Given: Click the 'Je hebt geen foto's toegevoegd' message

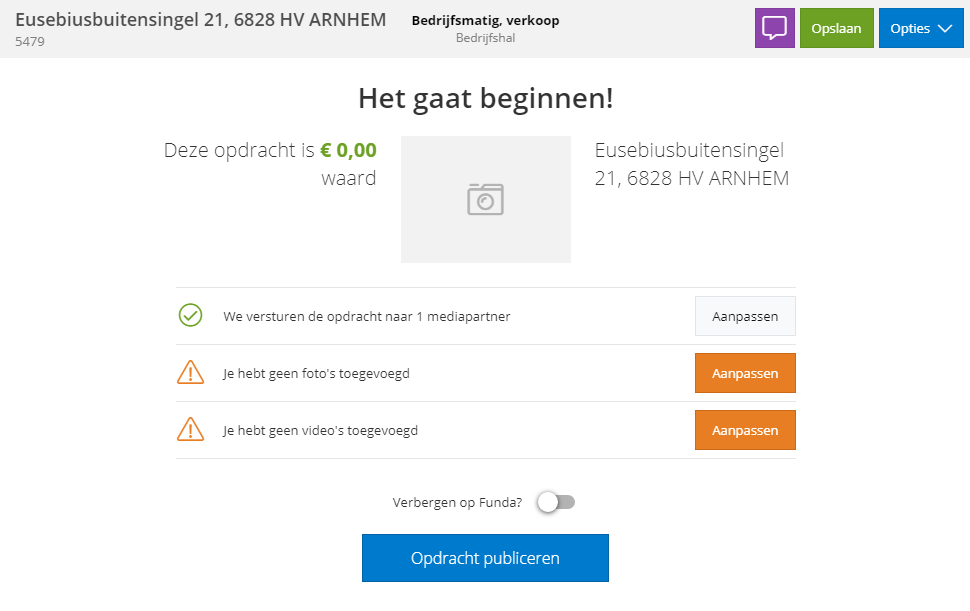Looking at the screenshot, I should point(316,374).
